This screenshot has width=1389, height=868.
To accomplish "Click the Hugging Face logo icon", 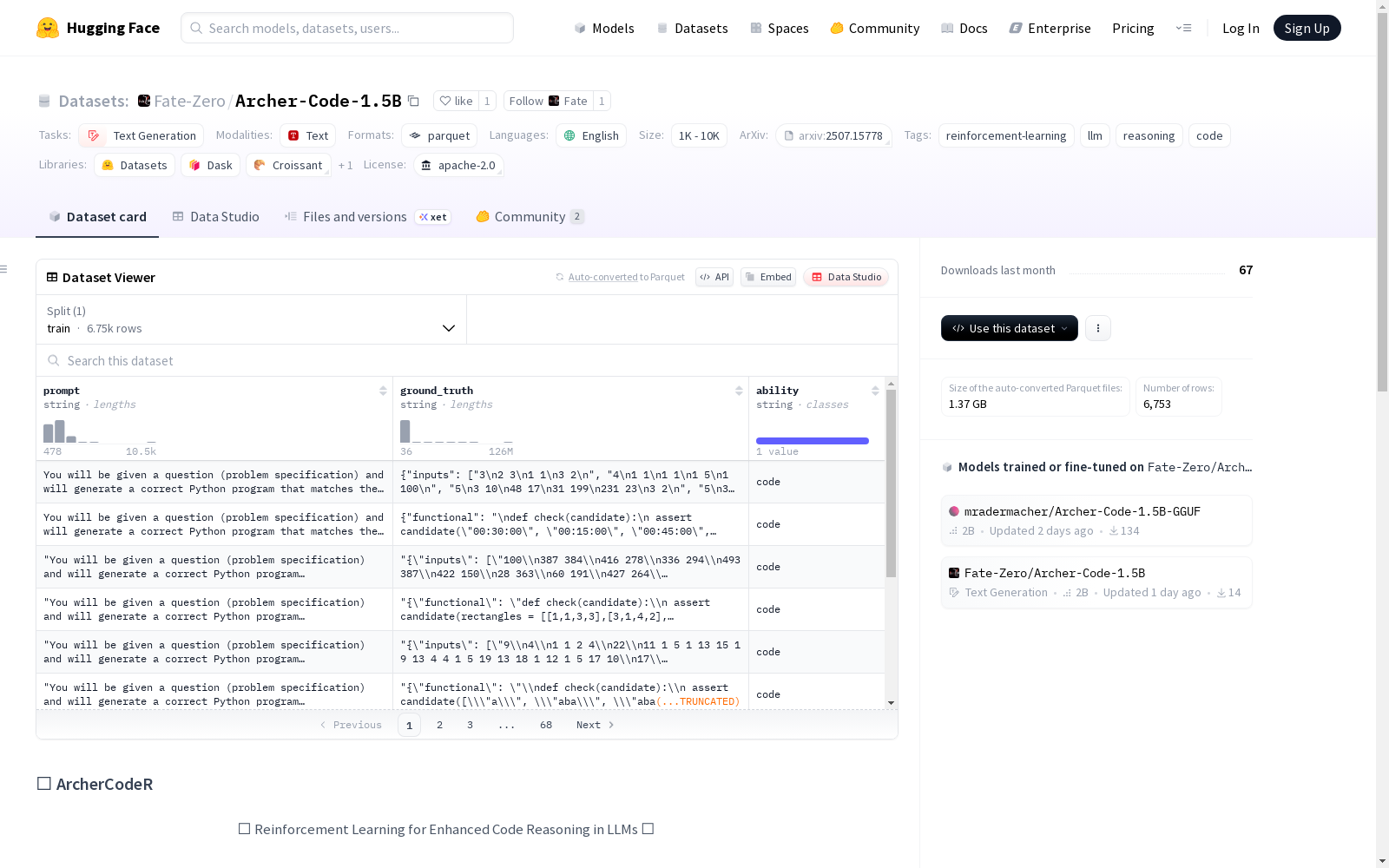I will tap(48, 28).
